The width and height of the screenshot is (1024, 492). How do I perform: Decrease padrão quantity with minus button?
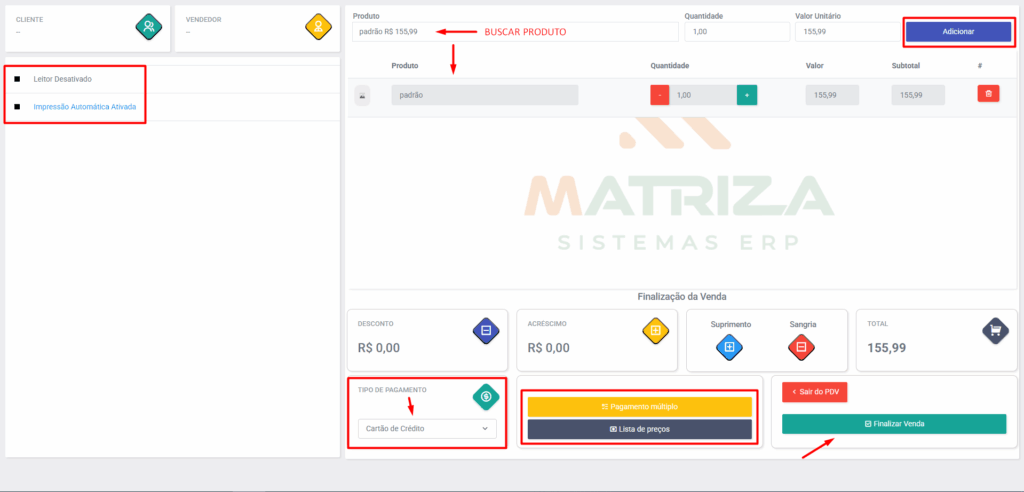(x=660, y=95)
